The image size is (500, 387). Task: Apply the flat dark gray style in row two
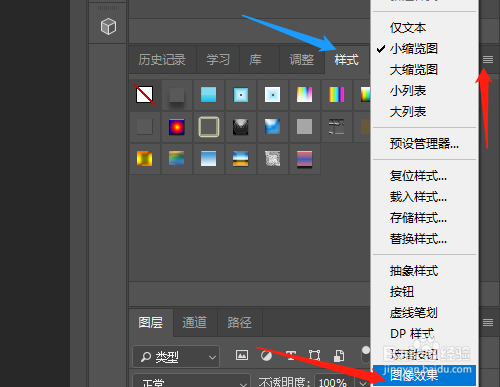tap(145, 127)
